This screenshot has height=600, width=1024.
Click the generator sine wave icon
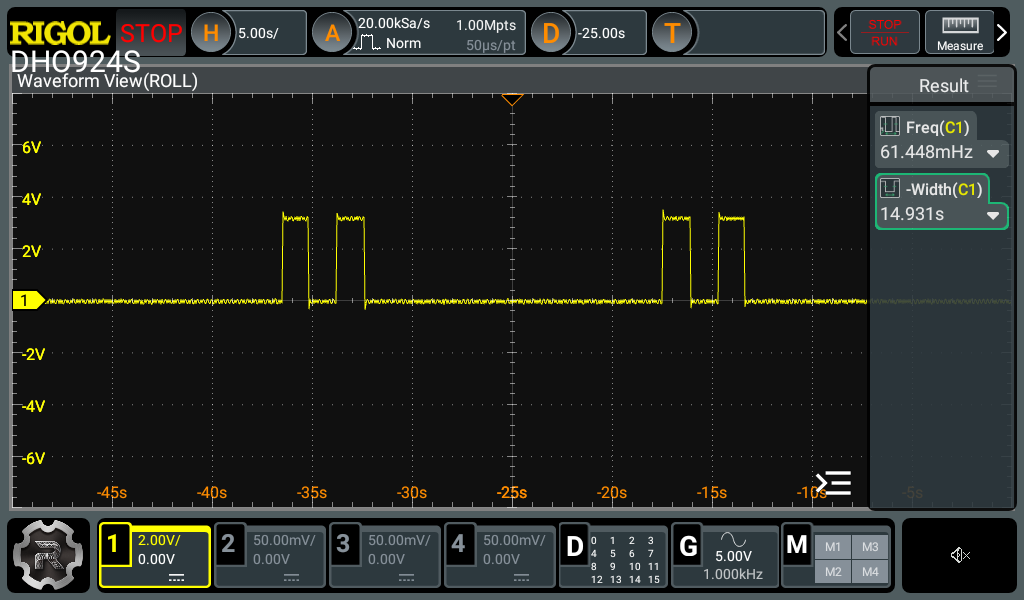click(733, 539)
